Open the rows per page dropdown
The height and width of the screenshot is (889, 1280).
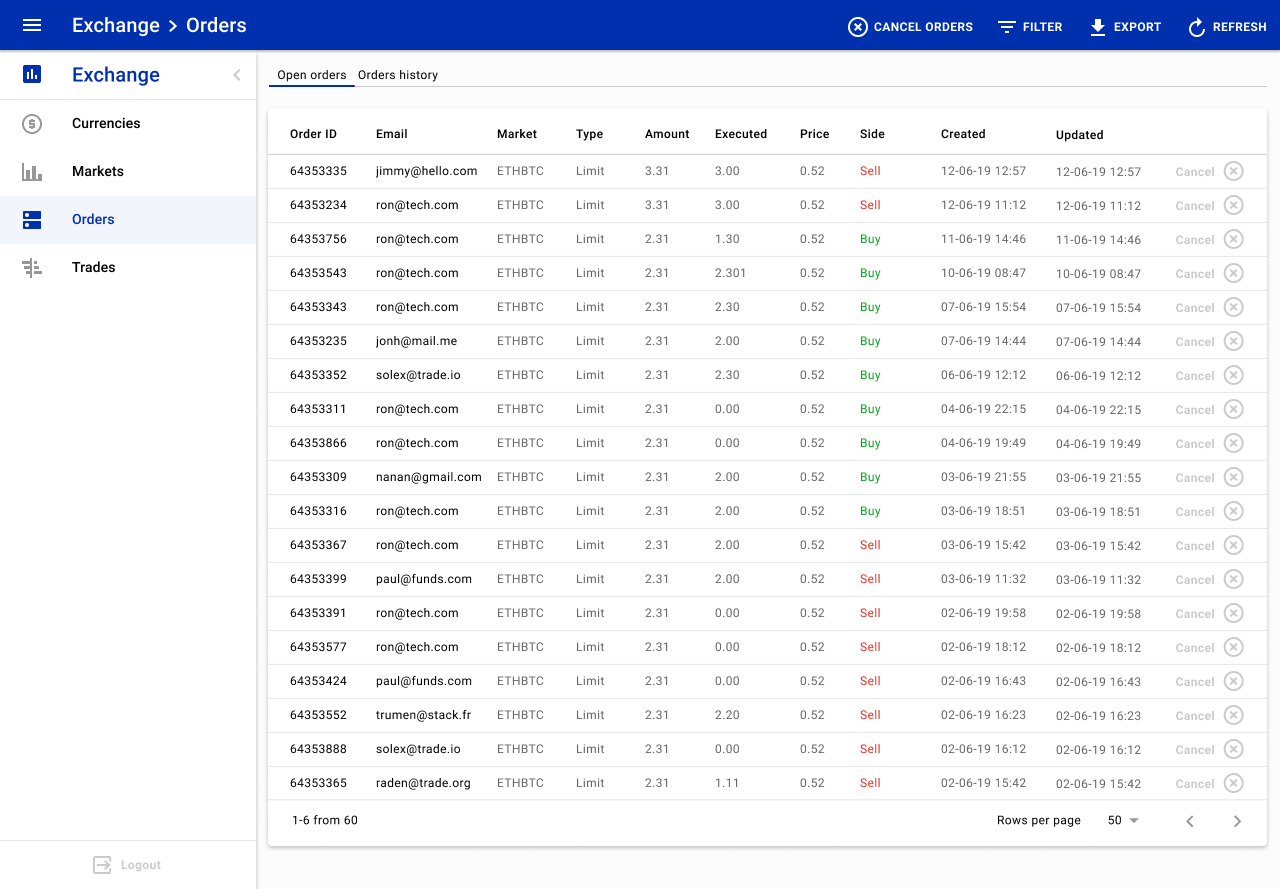coord(1123,821)
